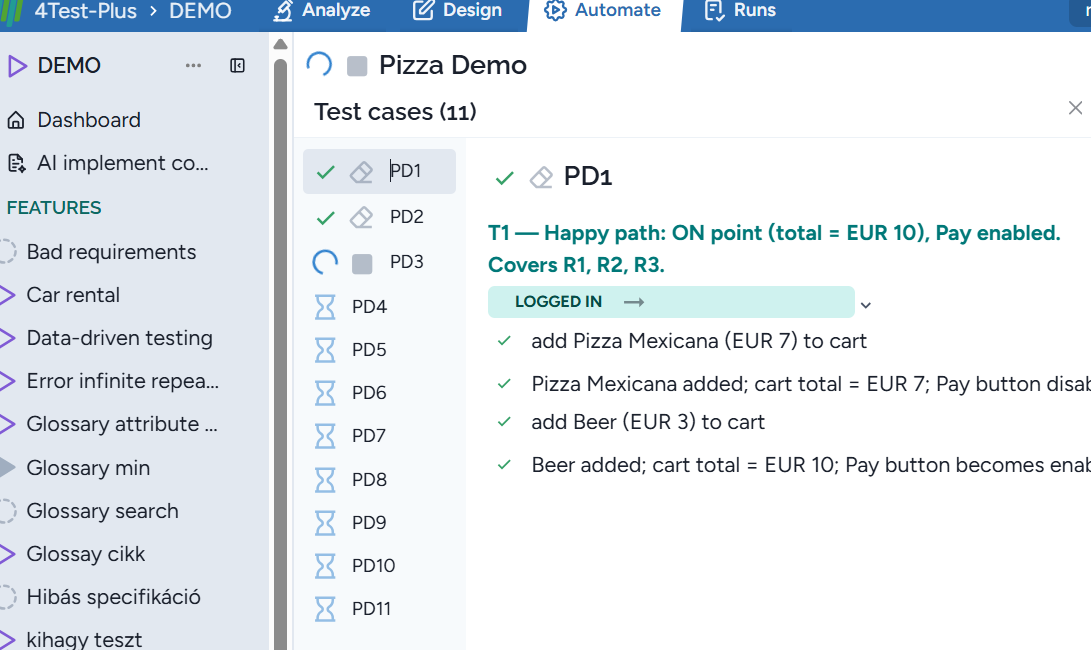
Task: Close the Test cases panel
Action: pos(1075,108)
